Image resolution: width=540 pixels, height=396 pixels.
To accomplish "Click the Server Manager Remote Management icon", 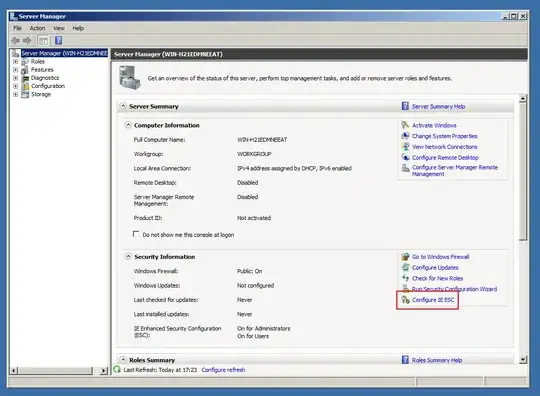I will [405, 168].
